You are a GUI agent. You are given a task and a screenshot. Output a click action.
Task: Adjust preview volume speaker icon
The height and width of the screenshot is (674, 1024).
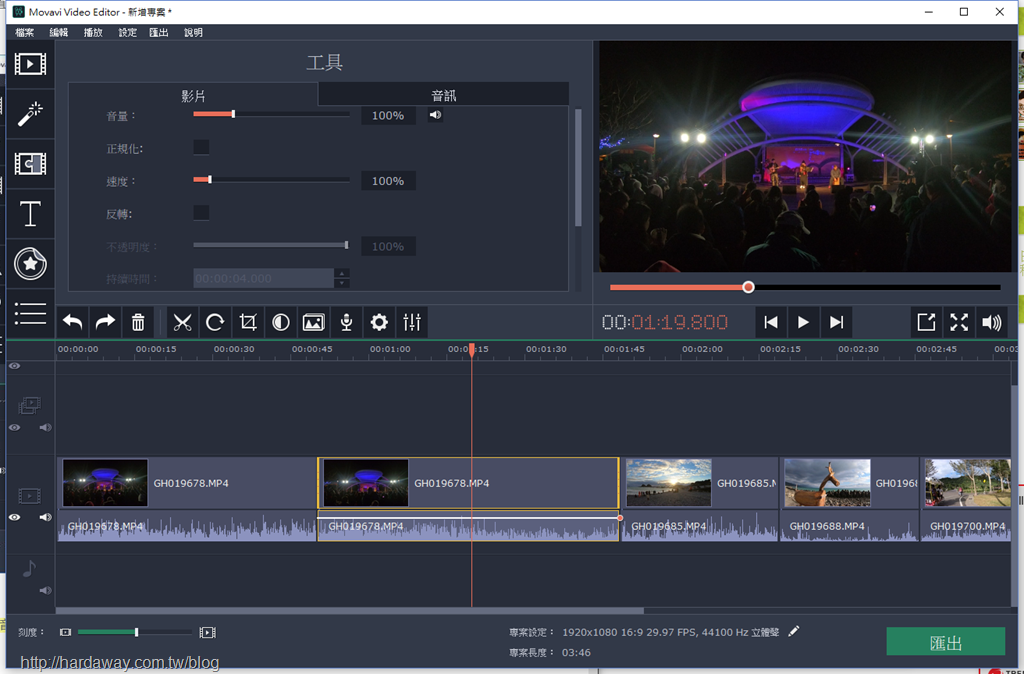pyautogui.click(x=991, y=322)
